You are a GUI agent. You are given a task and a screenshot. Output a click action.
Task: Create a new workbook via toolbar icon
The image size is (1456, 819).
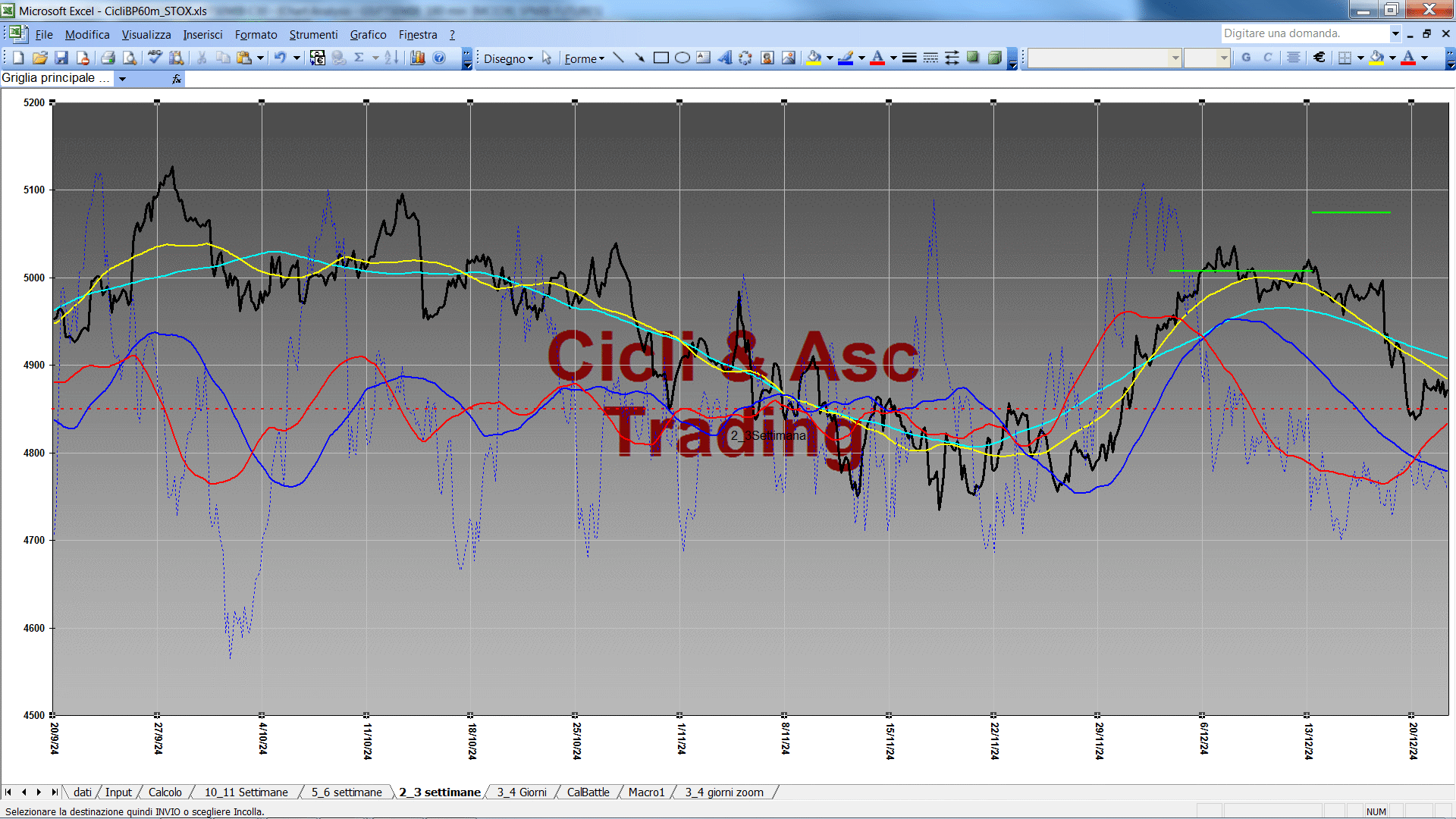(18, 58)
